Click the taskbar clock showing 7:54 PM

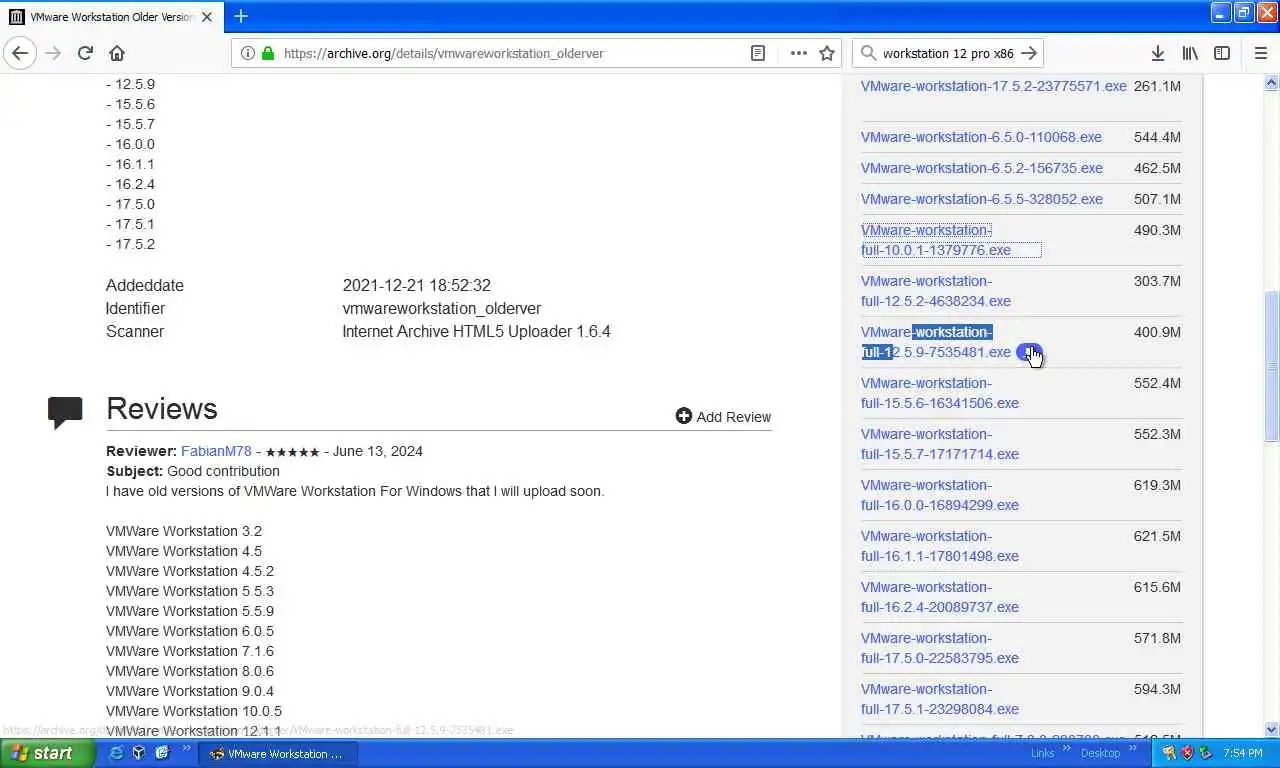(x=1245, y=753)
